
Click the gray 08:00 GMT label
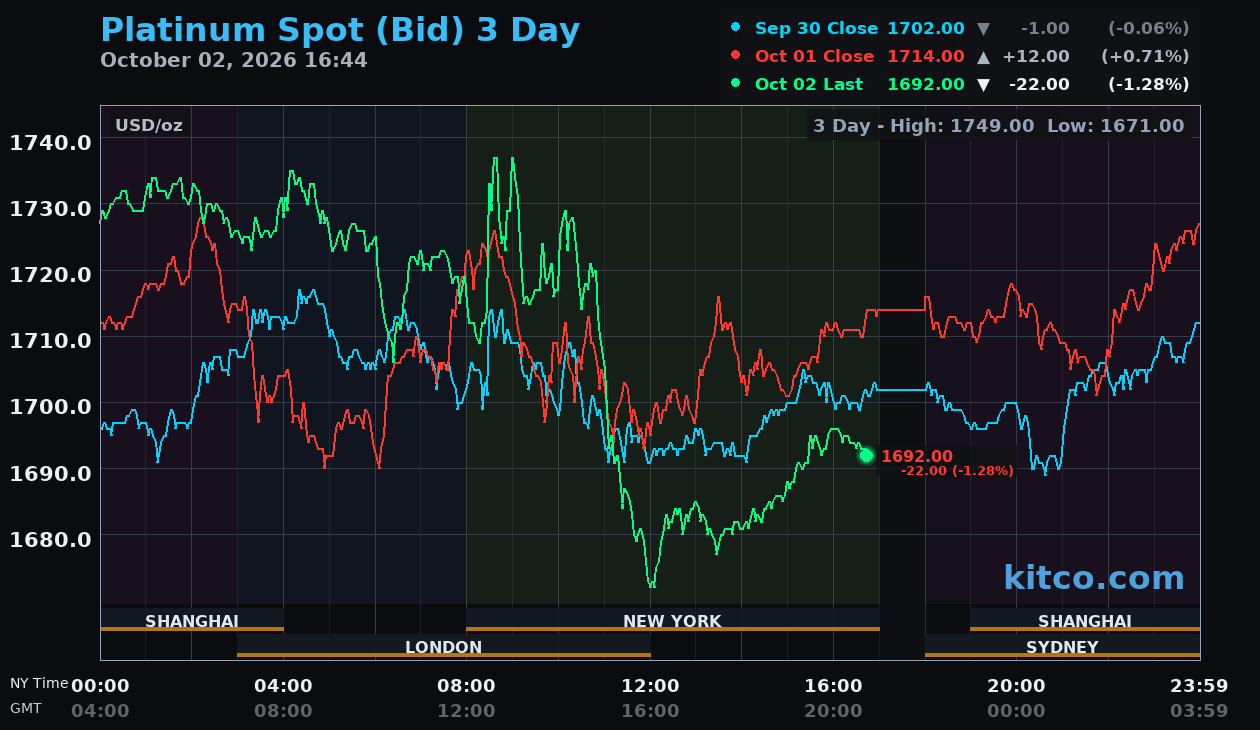pyautogui.click(x=283, y=711)
